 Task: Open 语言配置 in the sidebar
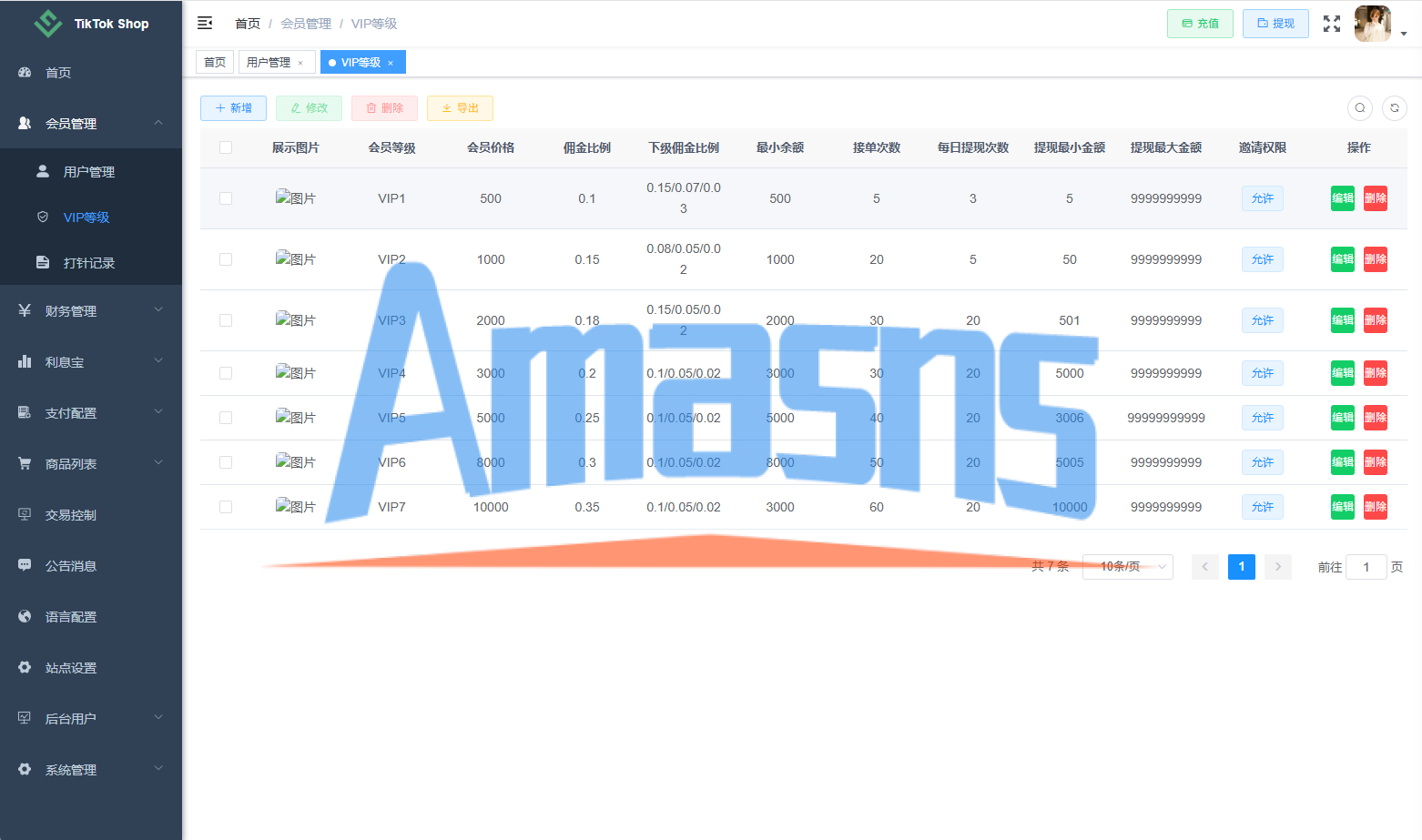point(91,616)
